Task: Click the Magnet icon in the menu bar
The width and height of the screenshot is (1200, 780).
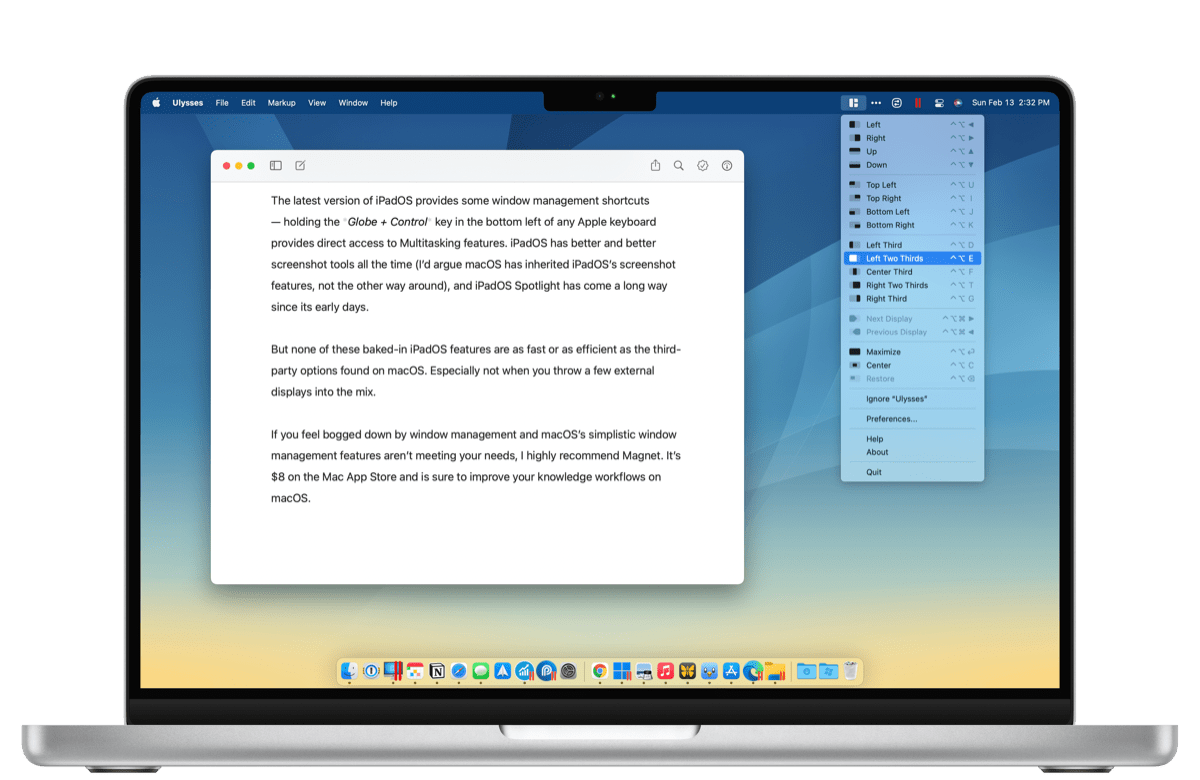Action: coord(853,102)
